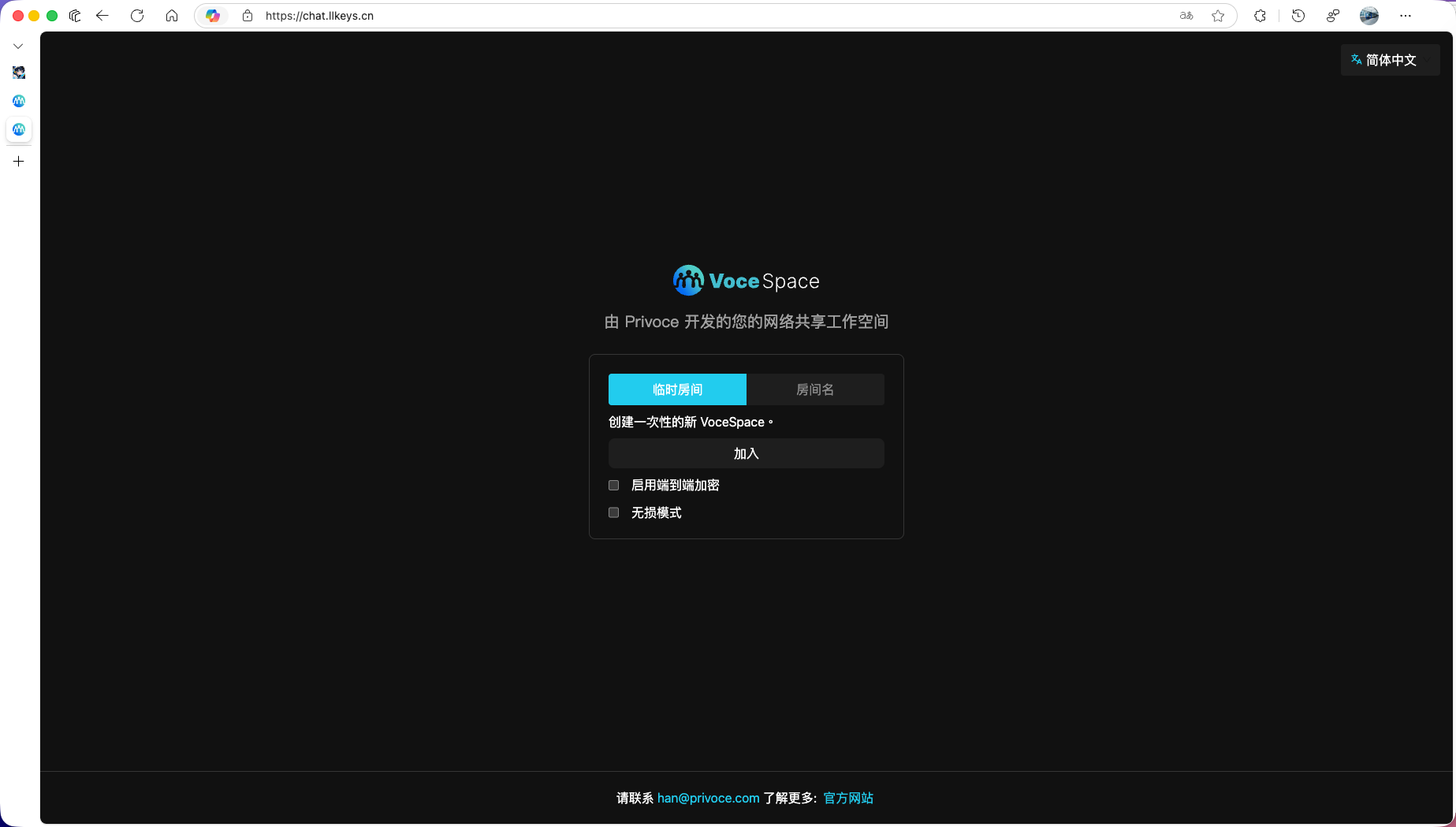Switch to the second VoceSpace tab
This screenshot has width=1456, height=827.
[19, 101]
